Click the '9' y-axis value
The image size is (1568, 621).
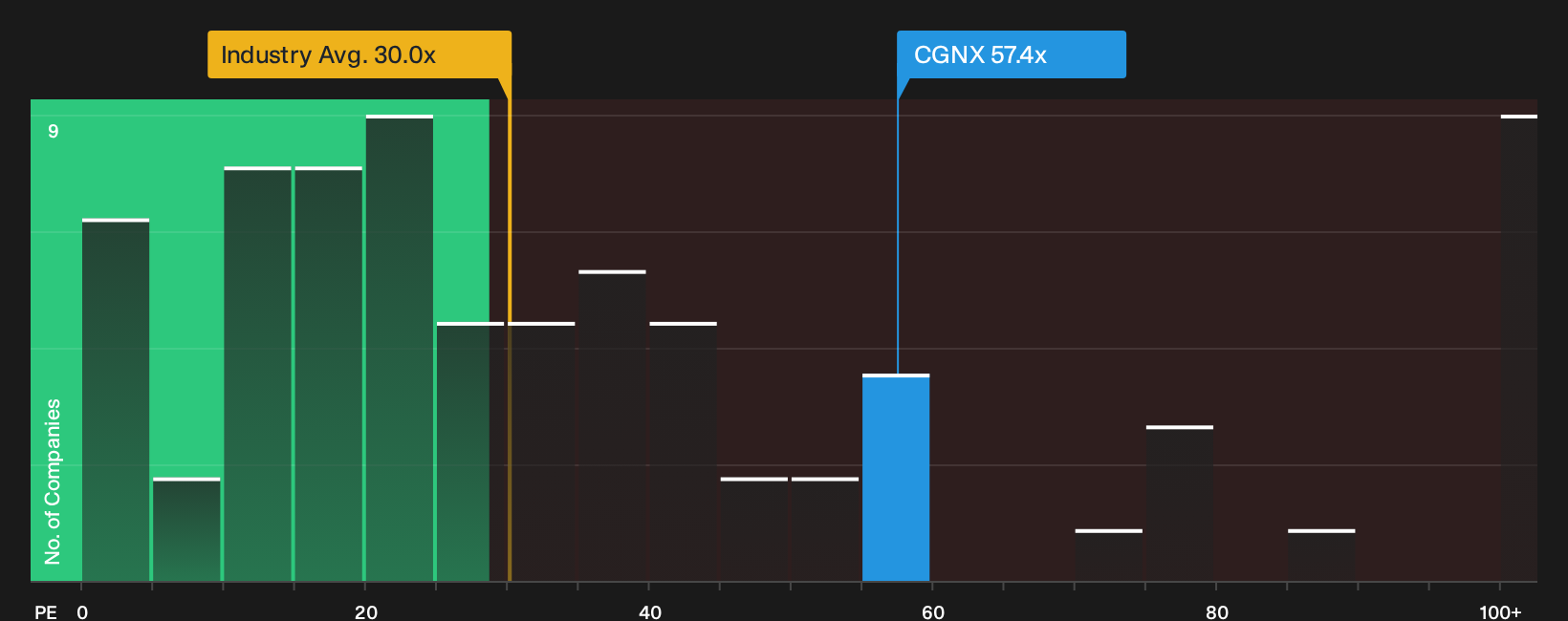[54, 132]
